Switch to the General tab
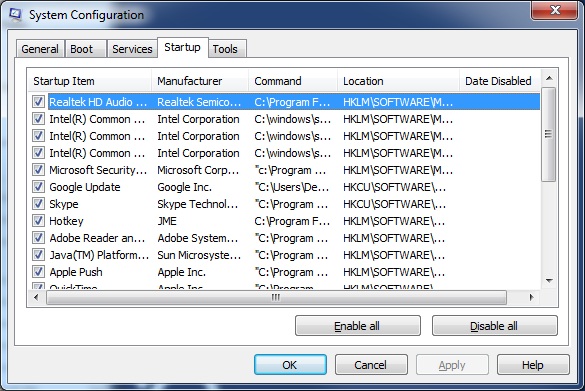 pyautogui.click(x=40, y=49)
